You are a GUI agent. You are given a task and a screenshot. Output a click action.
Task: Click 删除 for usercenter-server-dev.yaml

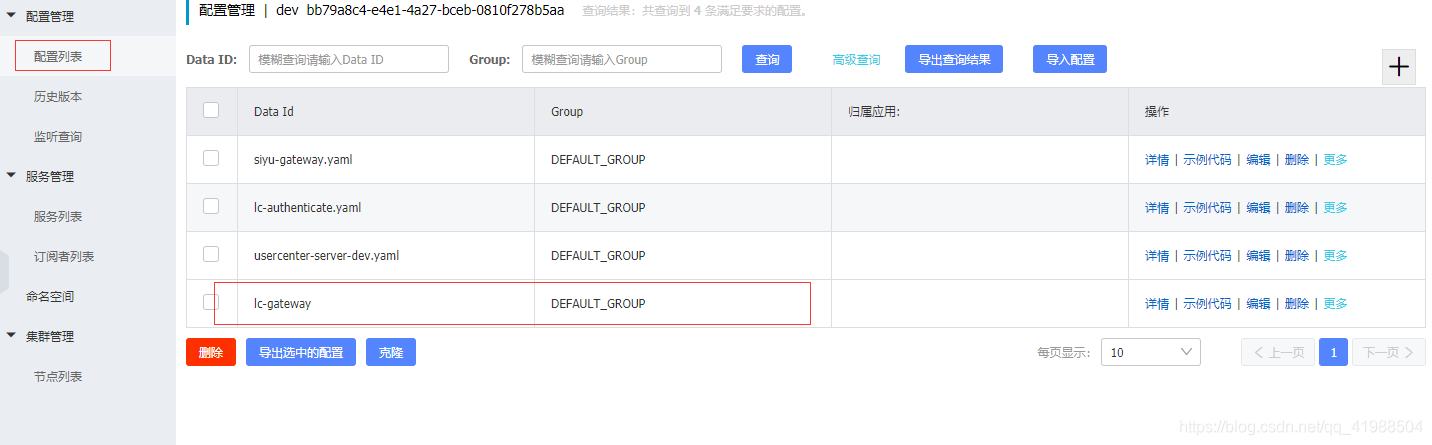1297,256
